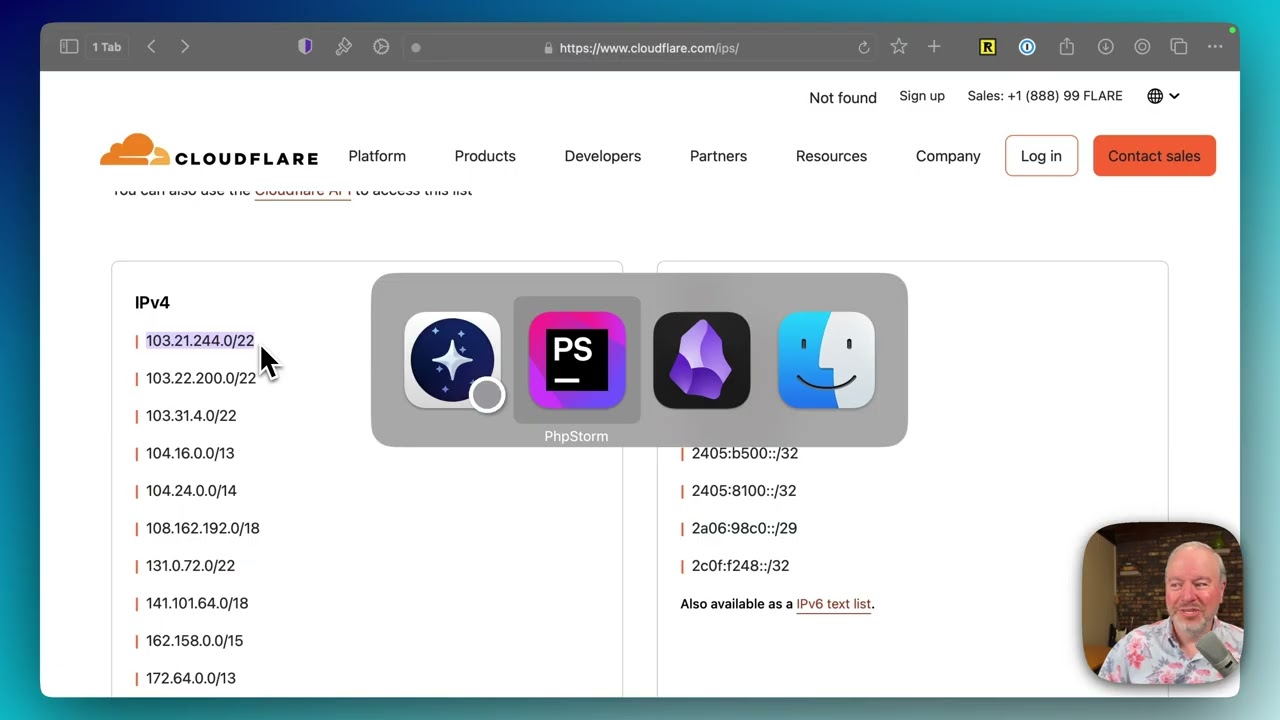The height and width of the screenshot is (720, 1280).
Task: Click the presenter webcam thumbnail
Action: coord(1162,604)
